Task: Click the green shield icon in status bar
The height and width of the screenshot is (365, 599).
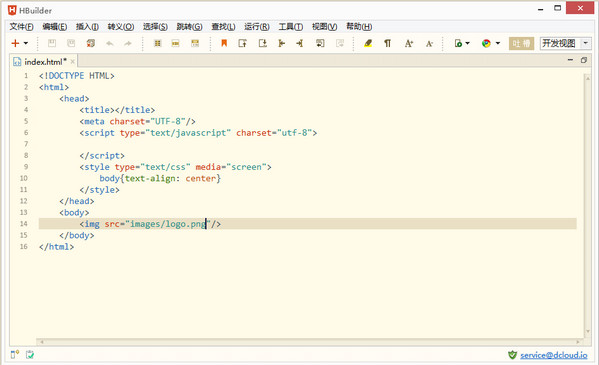Action: (x=512, y=355)
